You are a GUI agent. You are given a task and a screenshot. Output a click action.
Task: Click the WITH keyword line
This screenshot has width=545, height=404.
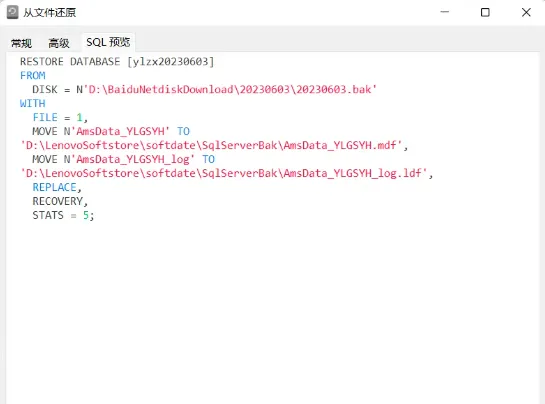33,103
